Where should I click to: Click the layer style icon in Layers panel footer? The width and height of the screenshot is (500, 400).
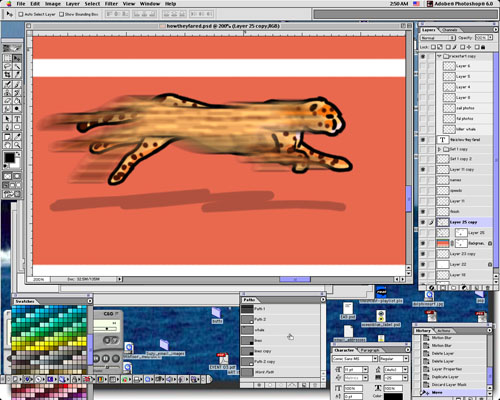(x=432, y=287)
